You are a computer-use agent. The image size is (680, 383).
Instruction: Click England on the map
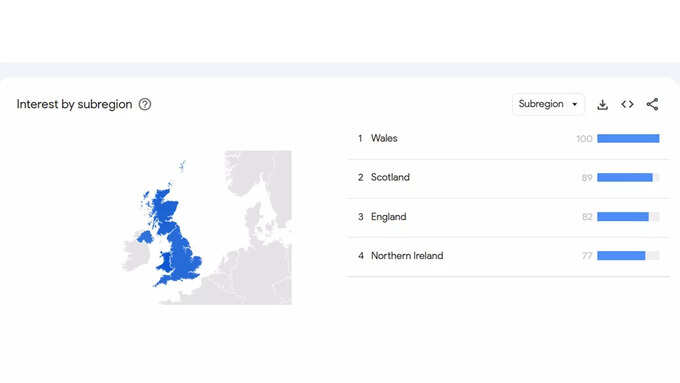185,258
